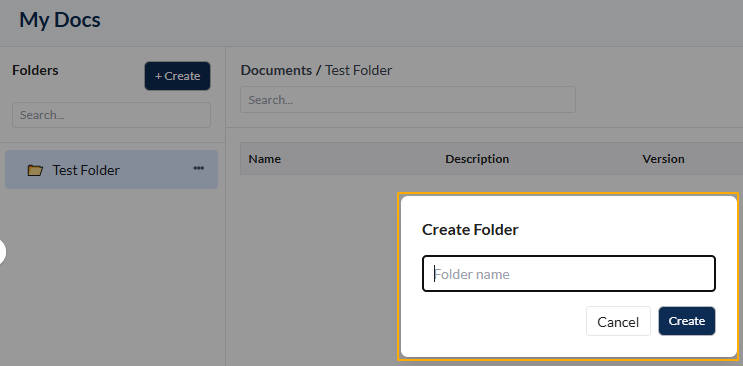Click the Folders search box
This screenshot has width=743, height=366.
[x=111, y=115]
